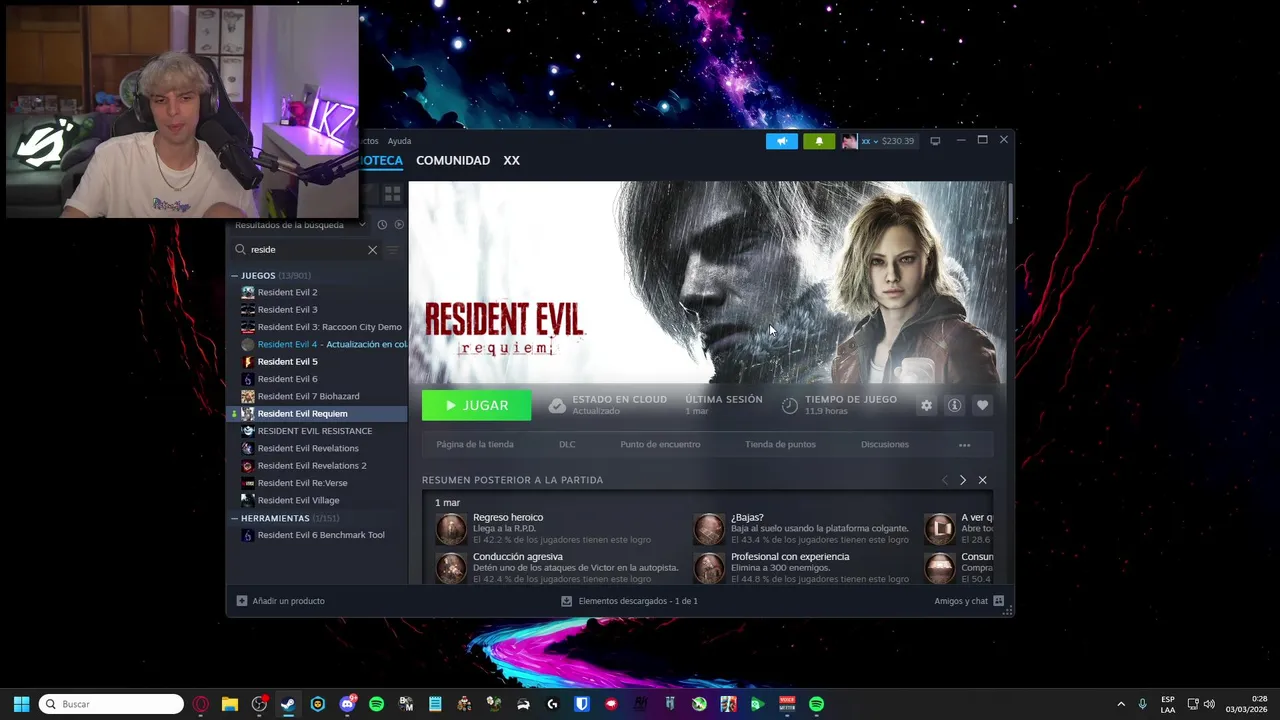Open Profesional con experiencia achievement badge
The width and height of the screenshot is (1280, 720).
pyautogui.click(x=709, y=567)
